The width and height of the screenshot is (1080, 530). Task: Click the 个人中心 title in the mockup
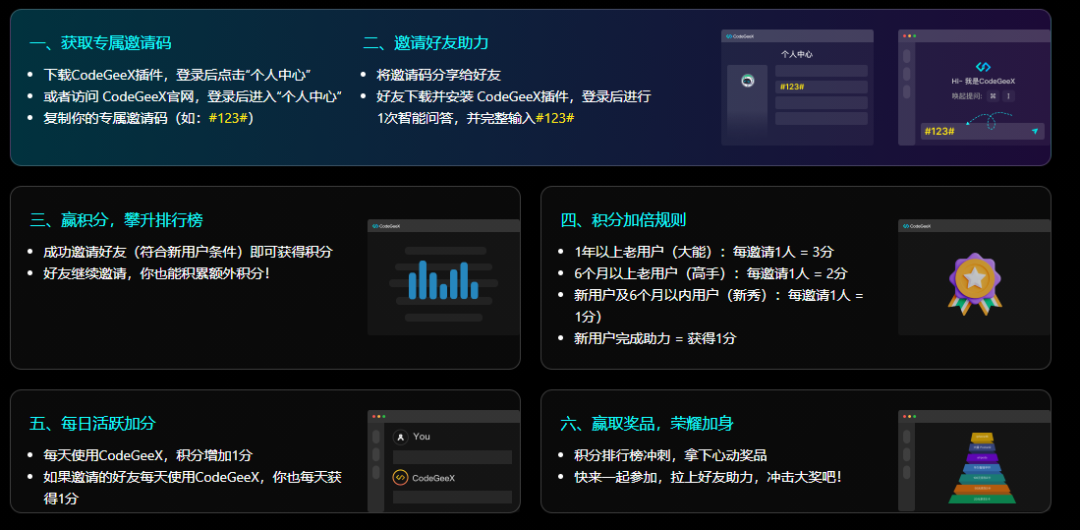click(798, 54)
